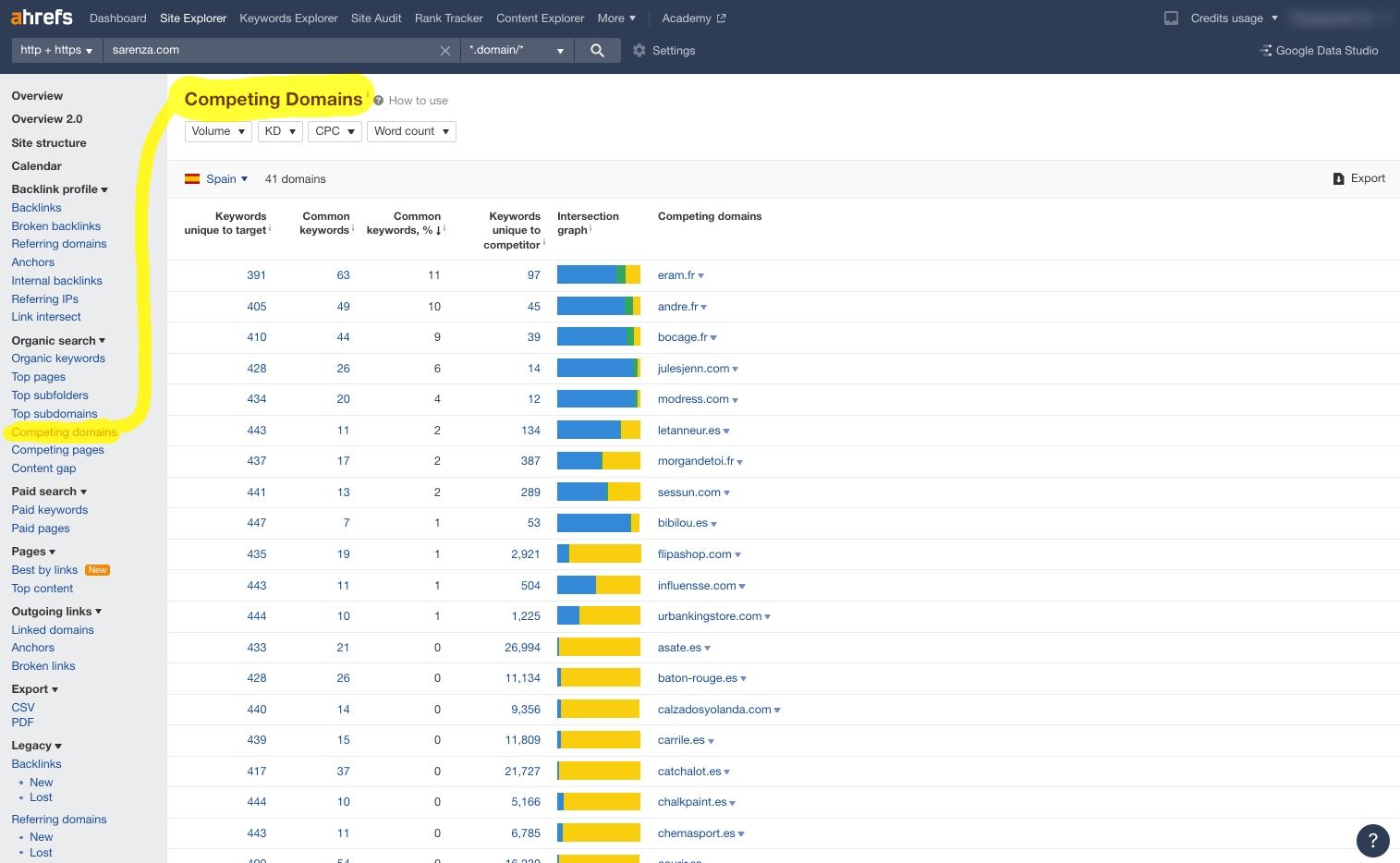
Task: Open Google Data Studio integration
Action: coord(1319,51)
